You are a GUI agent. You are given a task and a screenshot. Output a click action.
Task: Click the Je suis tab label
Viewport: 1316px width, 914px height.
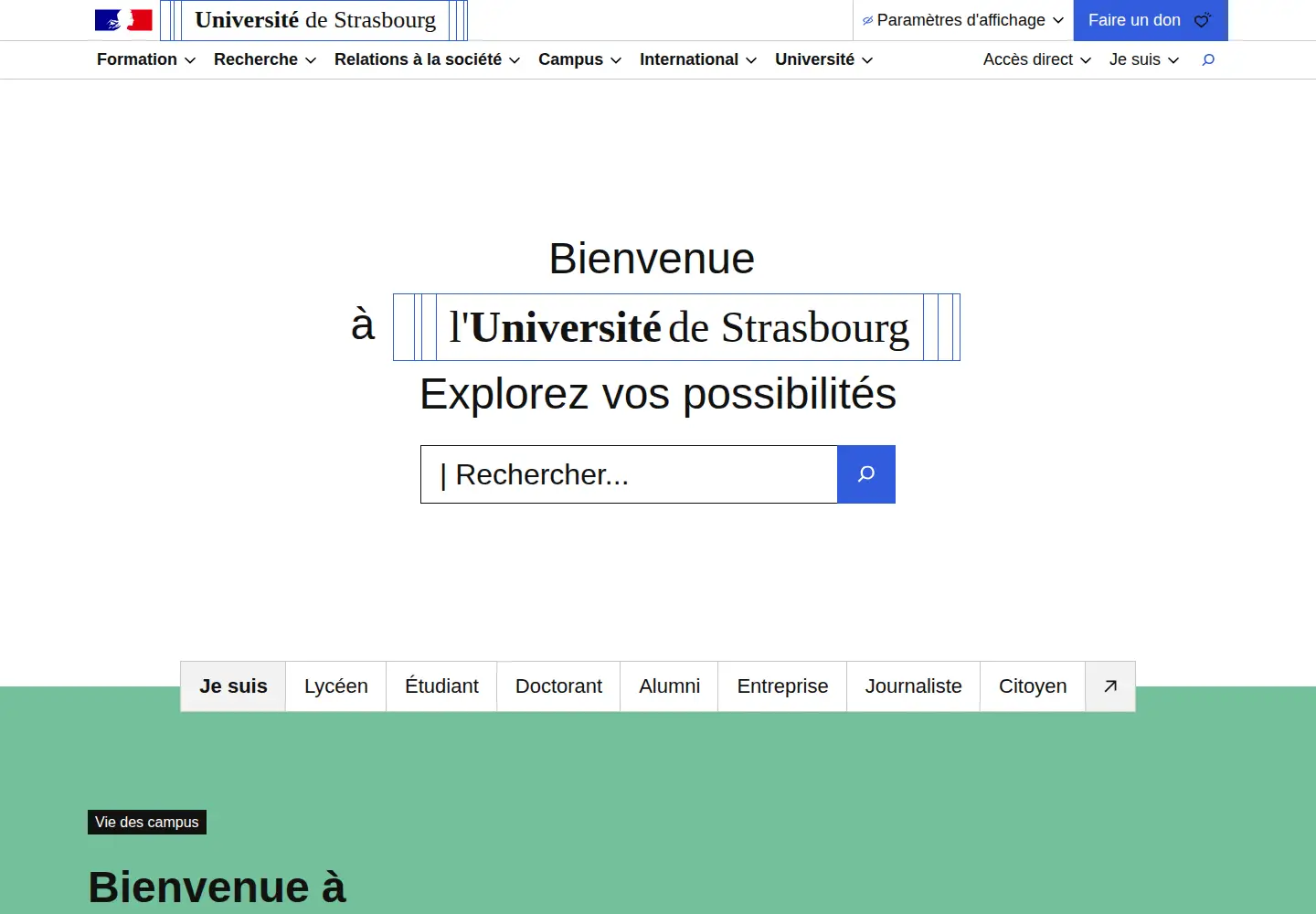(233, 686)
